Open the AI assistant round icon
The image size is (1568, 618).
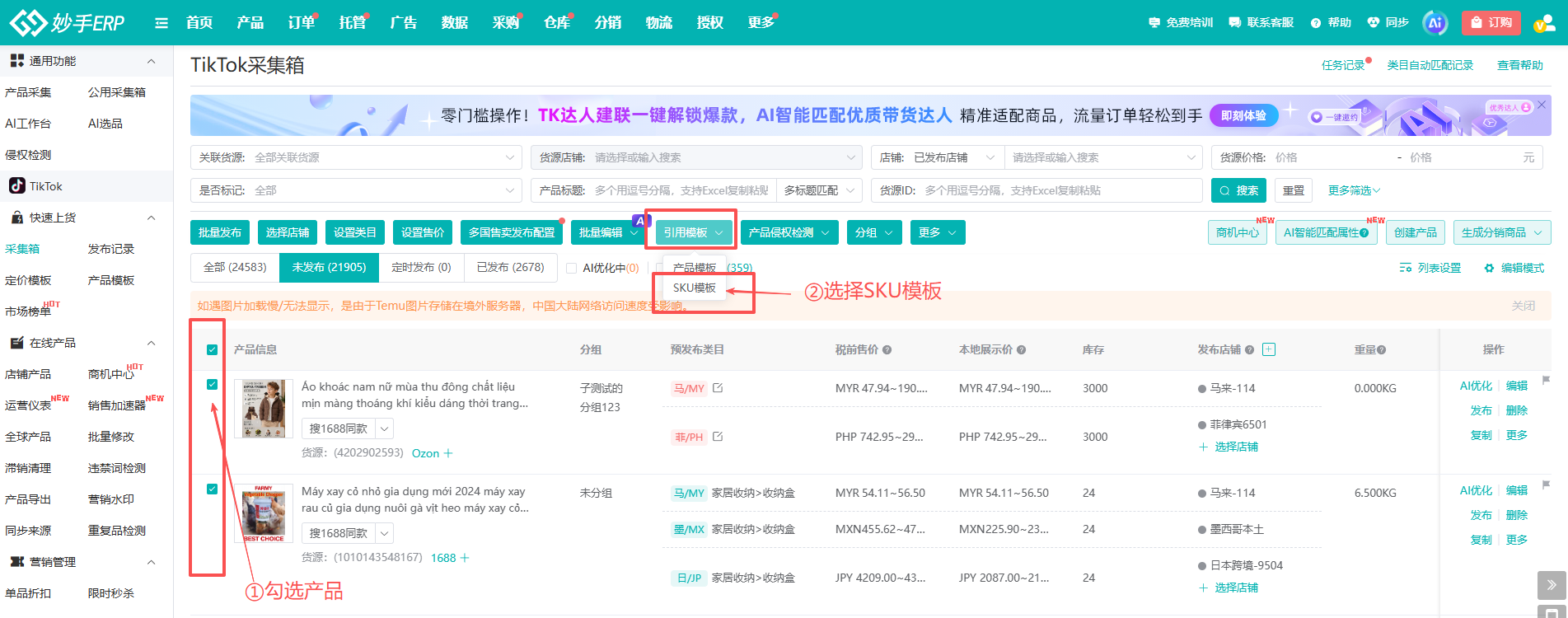pos(1435,22)
